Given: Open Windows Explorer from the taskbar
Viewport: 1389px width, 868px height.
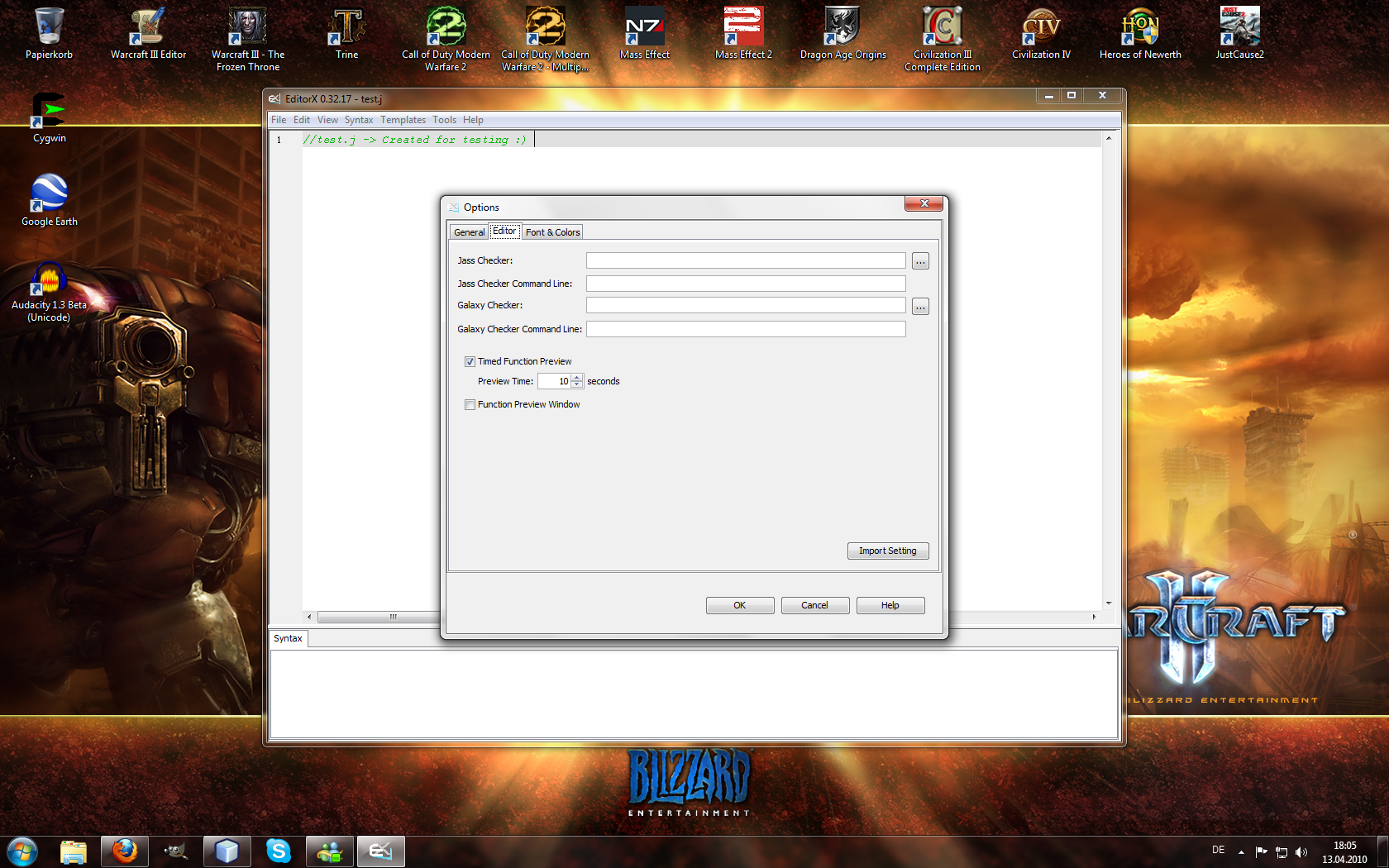Looking at the screenshot, I should click(x=74, y=851).
